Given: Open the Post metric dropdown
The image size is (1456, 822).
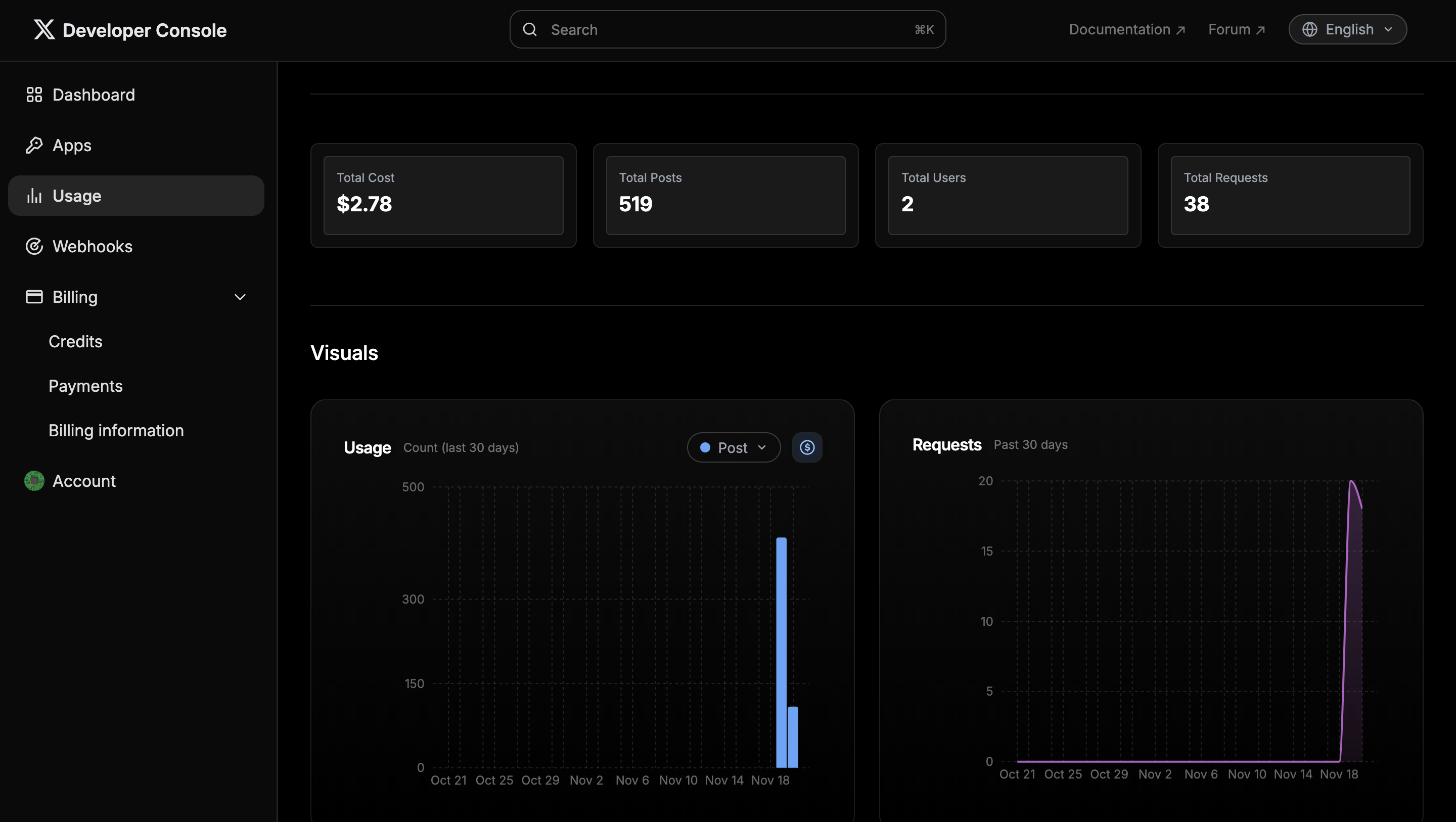Looking at the screenshot, I should click(x=733, y=447).
